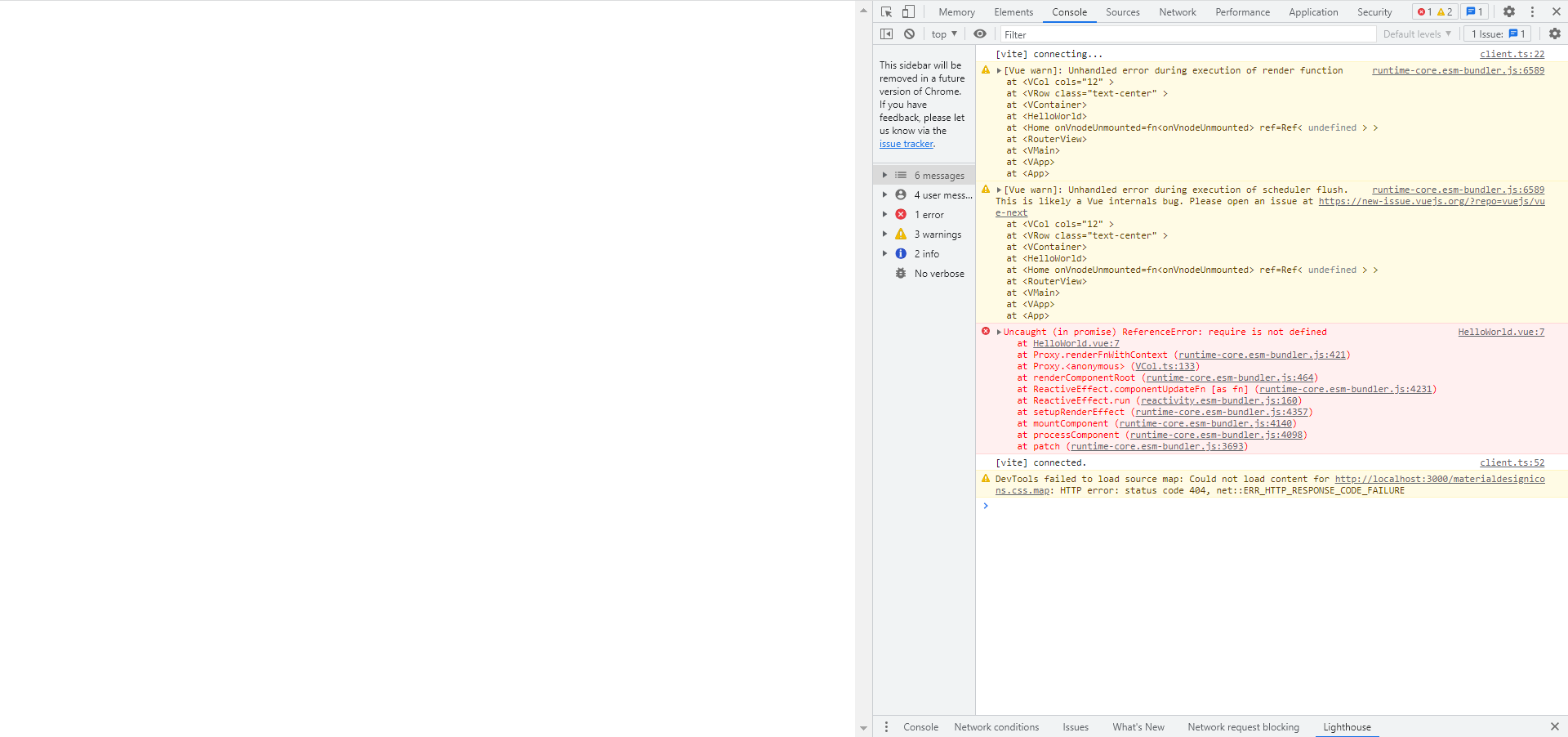The image size is (1568, 737).
Task: Create a live expression with the eye icon
Action: [980, 33]
